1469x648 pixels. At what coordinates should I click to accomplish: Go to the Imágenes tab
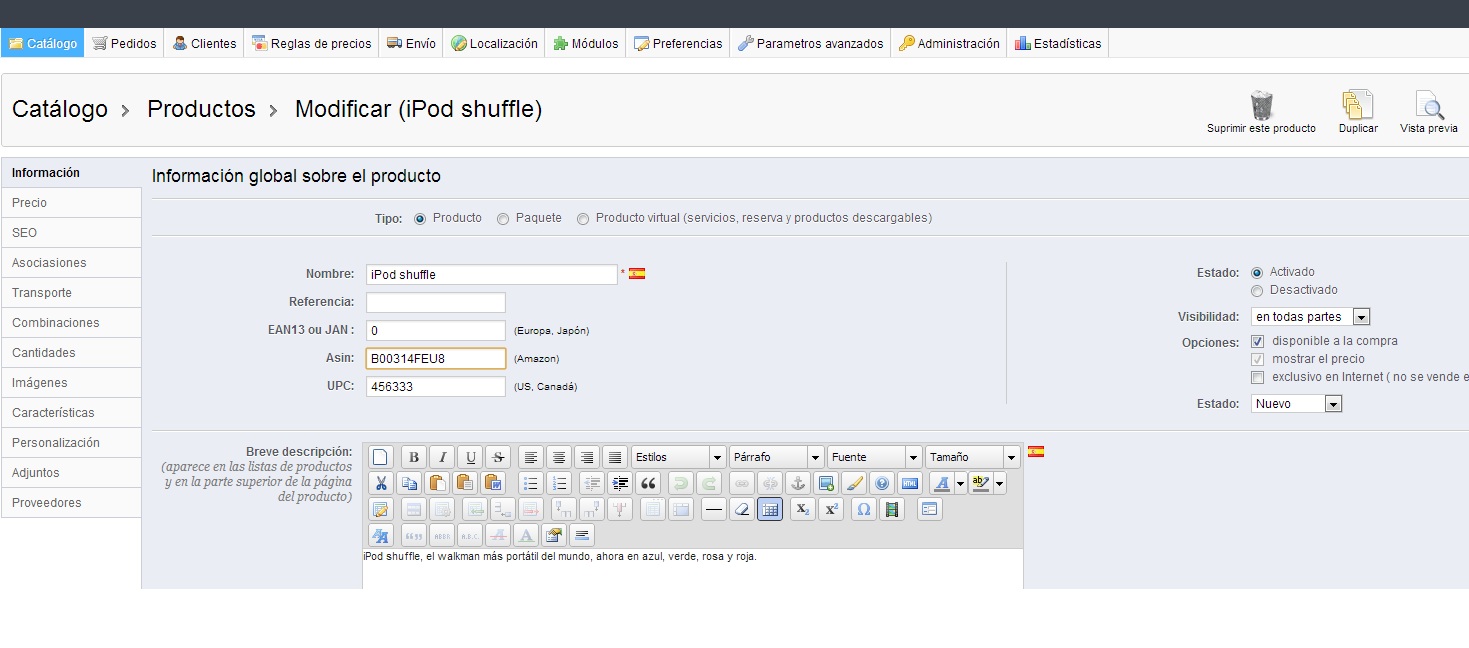pyautogui.click(x=71, y=383)
